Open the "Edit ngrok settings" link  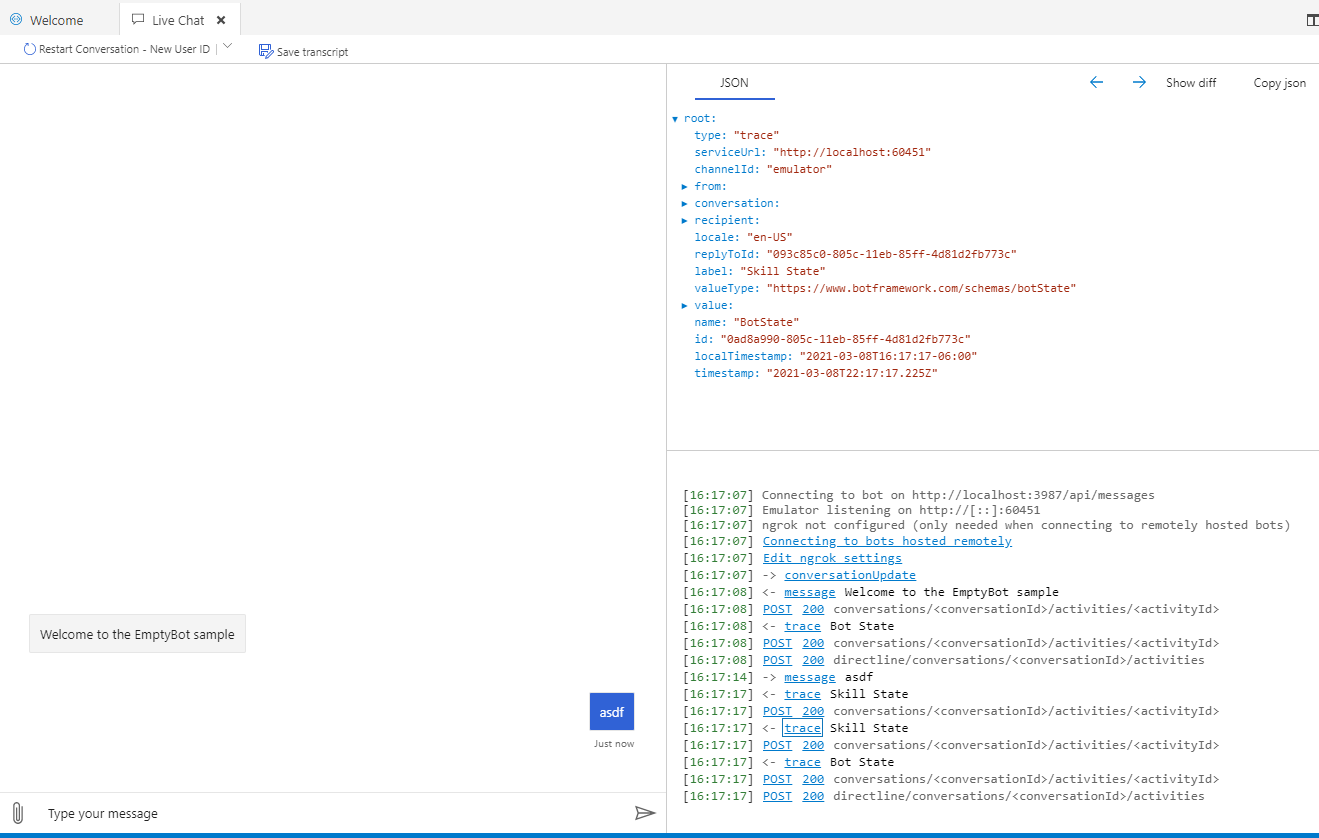pos(831,557)
